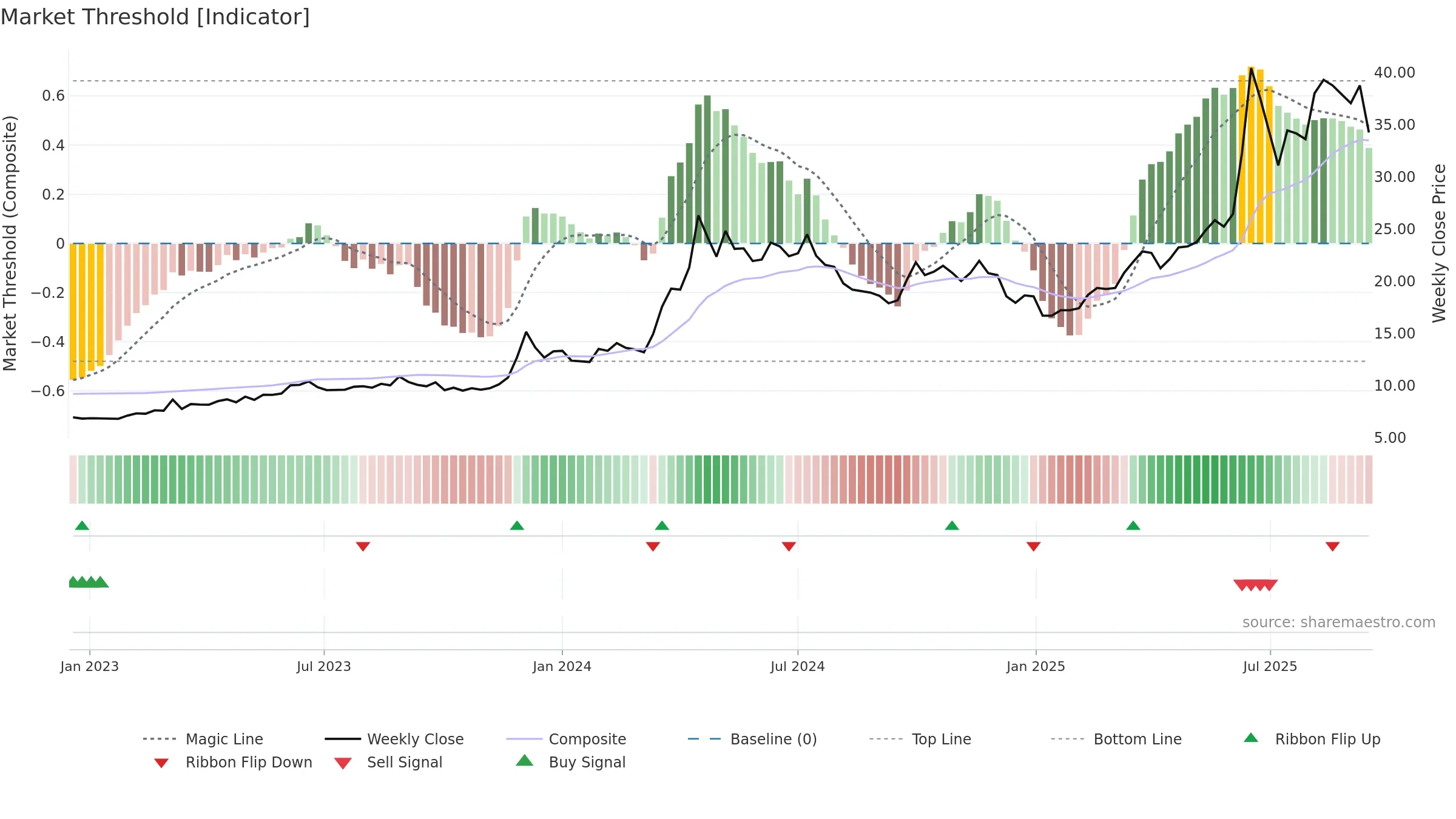Toggle Bottom Line legend entry

pyautogui.click(x=1116, y=739)
